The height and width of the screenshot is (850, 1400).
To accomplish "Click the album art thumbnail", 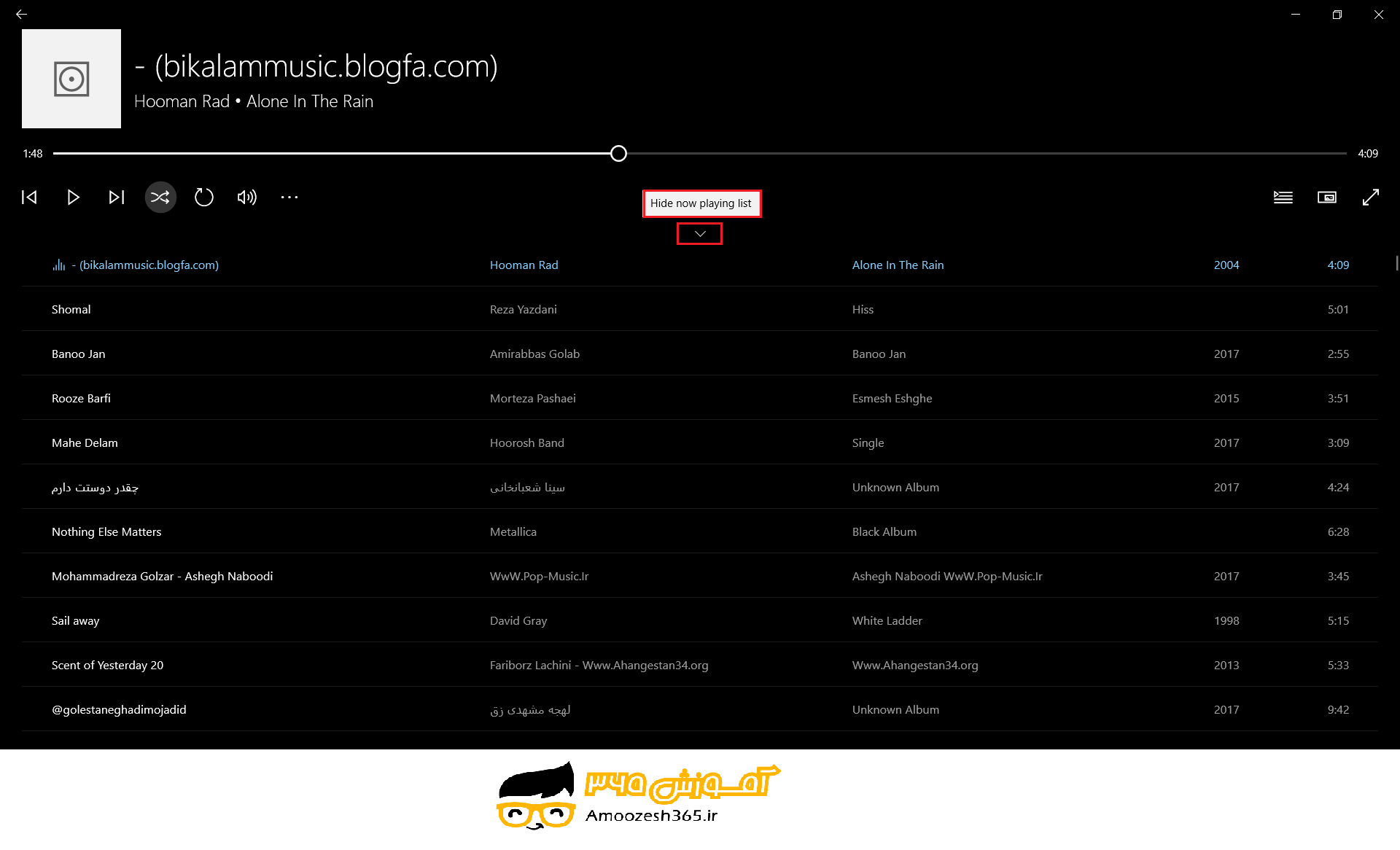I will pyautogui.click(x=71, y=79).
